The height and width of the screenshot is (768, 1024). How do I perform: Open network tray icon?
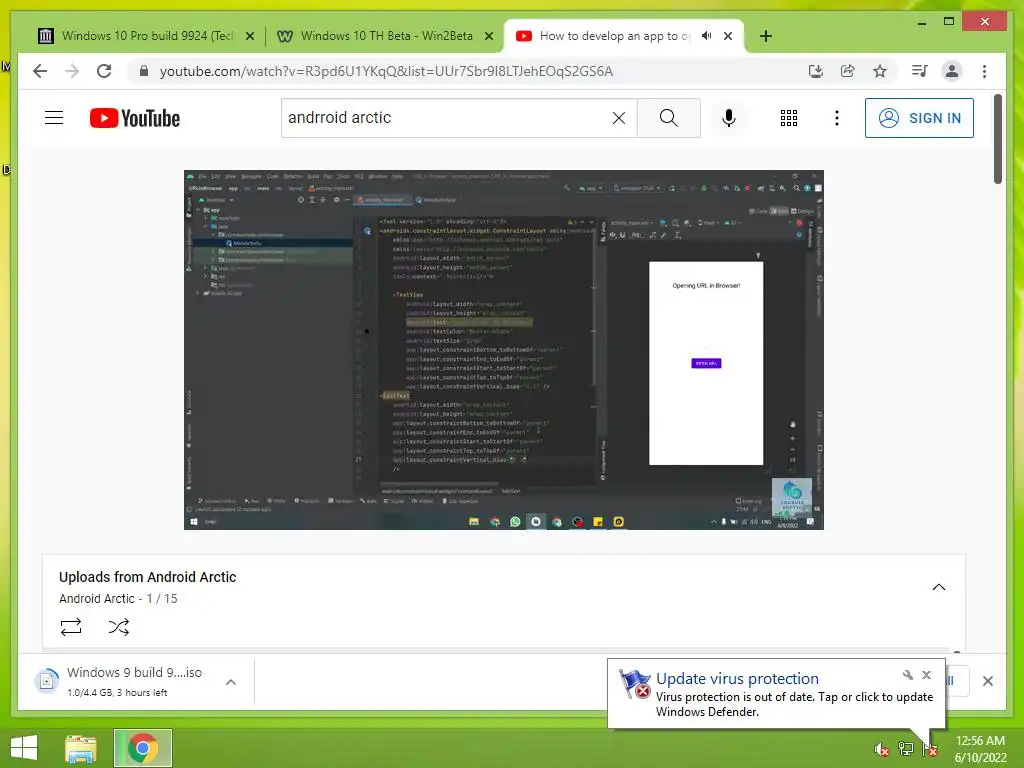click(906, 749)
